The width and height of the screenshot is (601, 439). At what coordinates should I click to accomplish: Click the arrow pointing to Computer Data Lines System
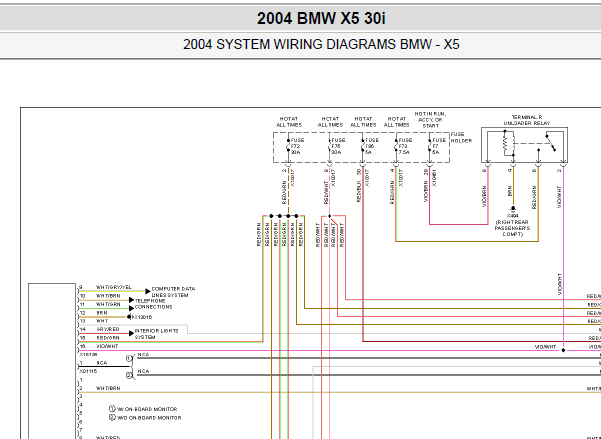148,291
